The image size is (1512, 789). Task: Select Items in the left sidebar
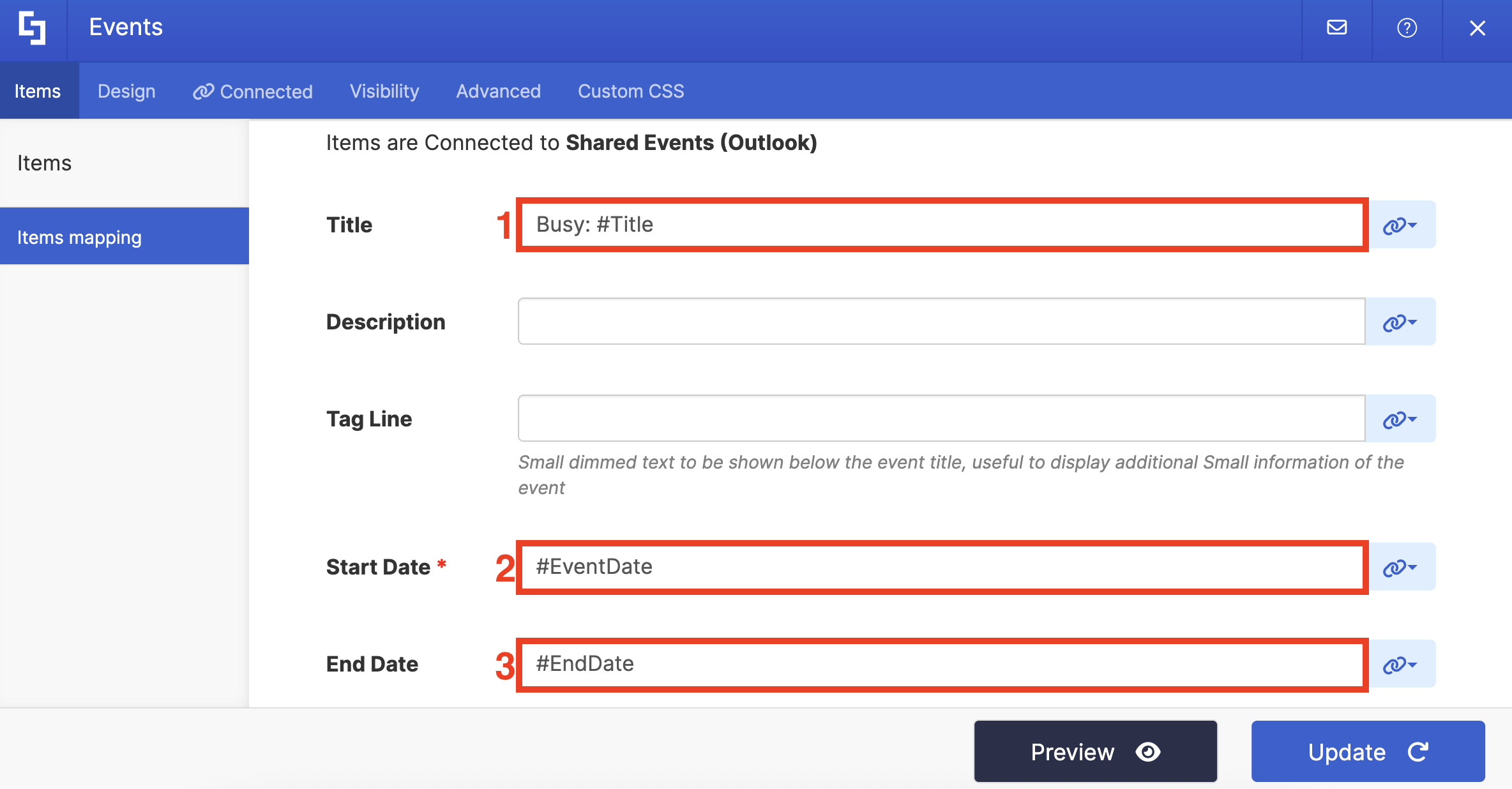pos(45,163)
